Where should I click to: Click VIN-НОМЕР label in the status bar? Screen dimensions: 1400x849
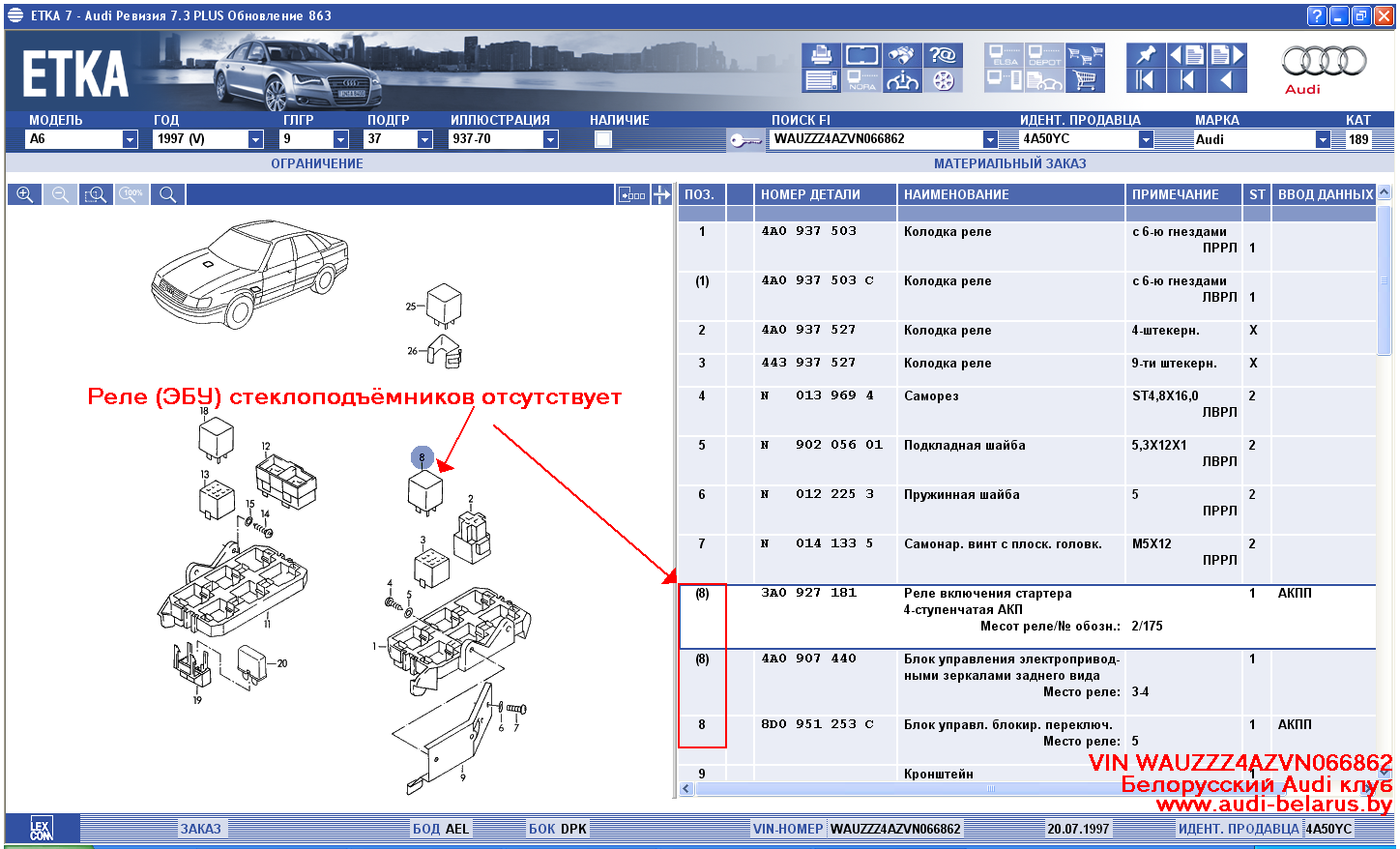(x=788, y=829)
